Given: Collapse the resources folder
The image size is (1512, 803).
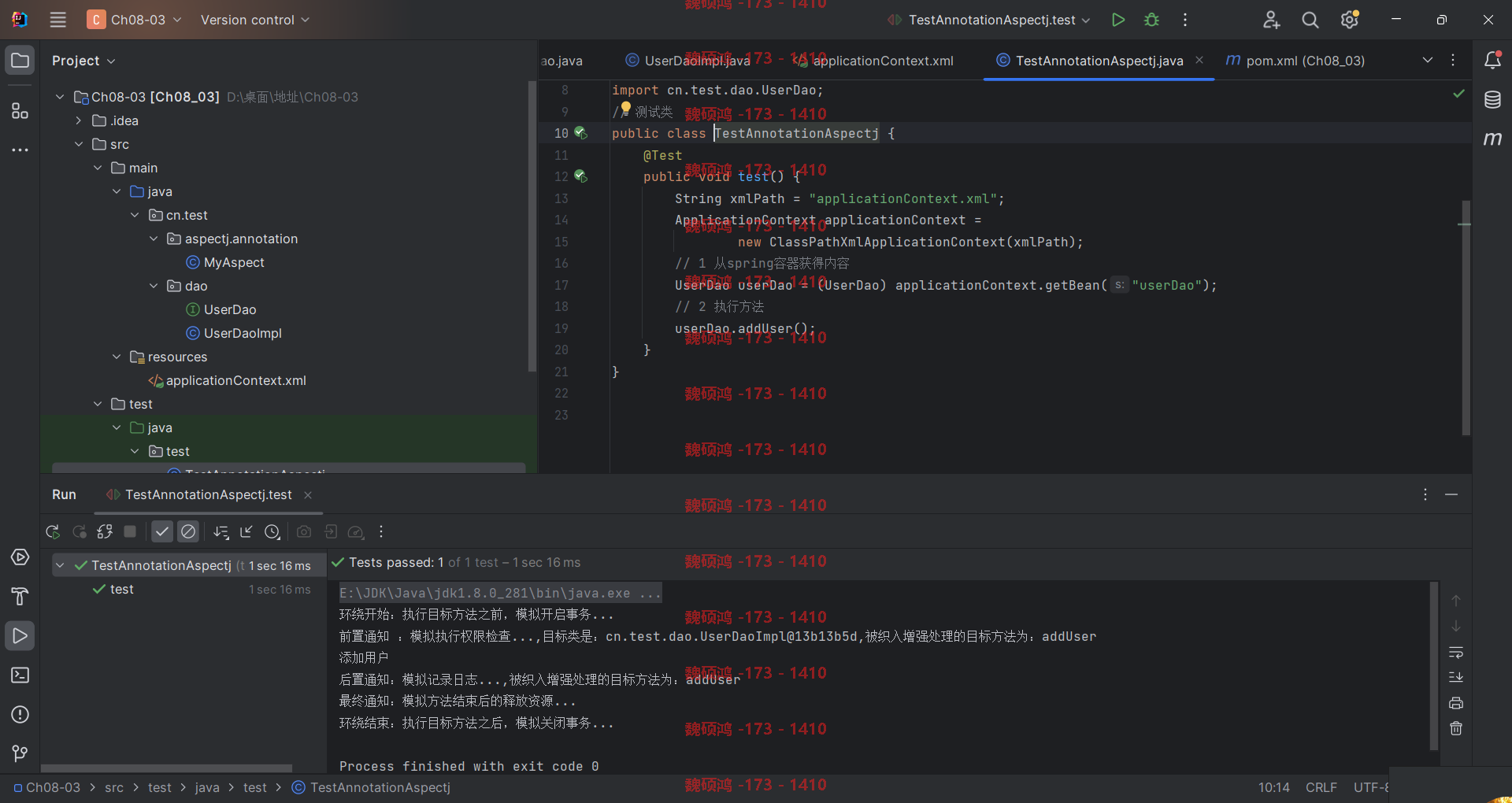Looking at the screenshot, I should tap(117, 357).
